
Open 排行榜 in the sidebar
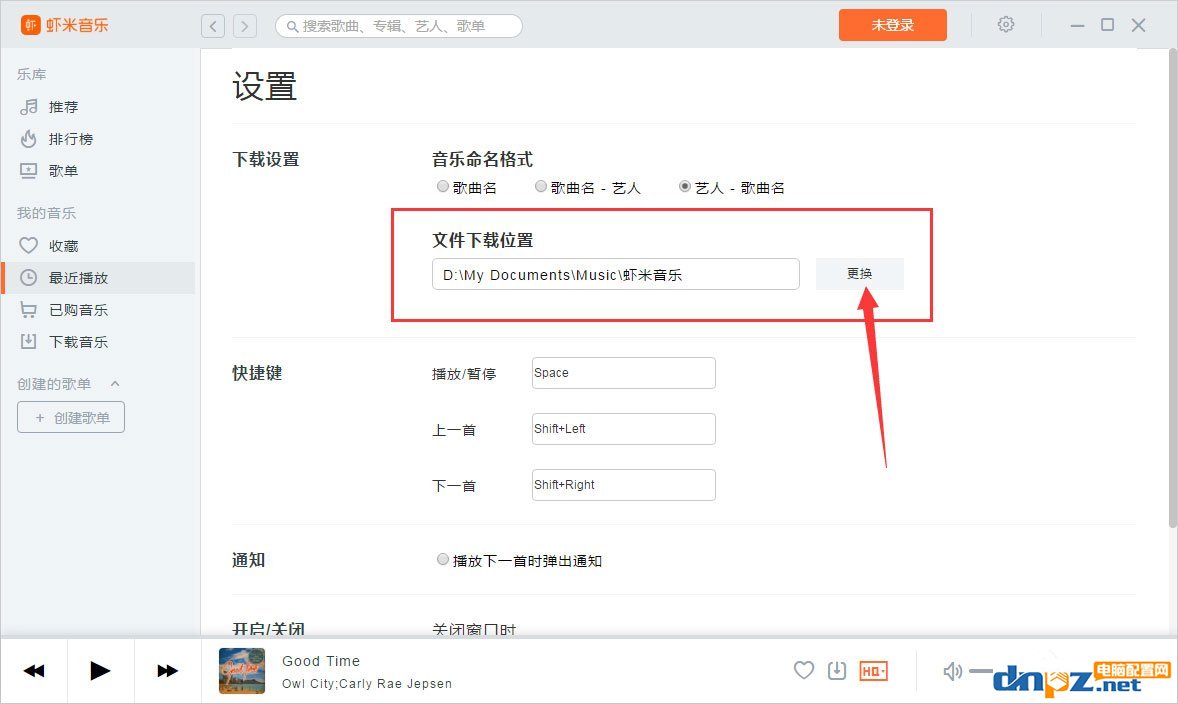click(70, 139)
